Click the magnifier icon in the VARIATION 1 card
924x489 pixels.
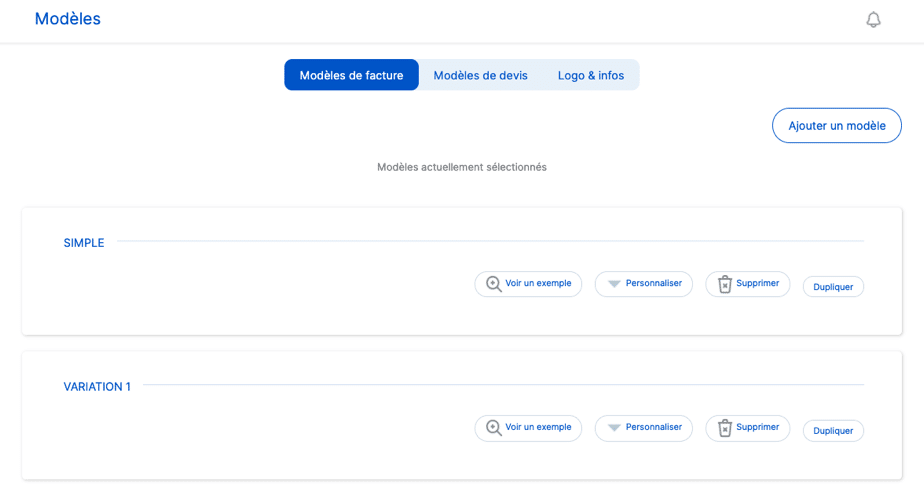pyautogui.click(x=493, y=428)
